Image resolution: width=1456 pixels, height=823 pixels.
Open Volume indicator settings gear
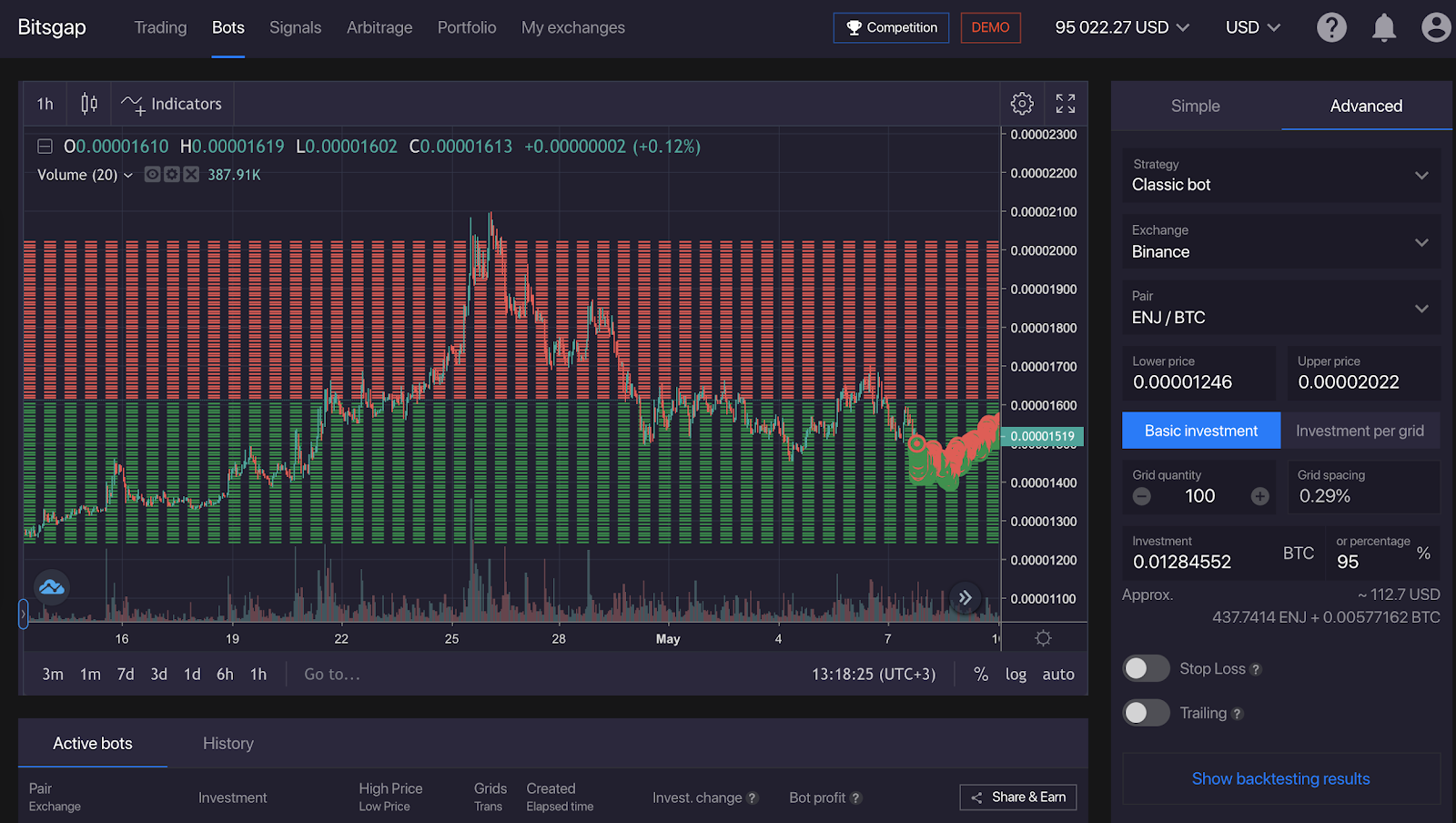pyautogui.click(x=171, y=175)
